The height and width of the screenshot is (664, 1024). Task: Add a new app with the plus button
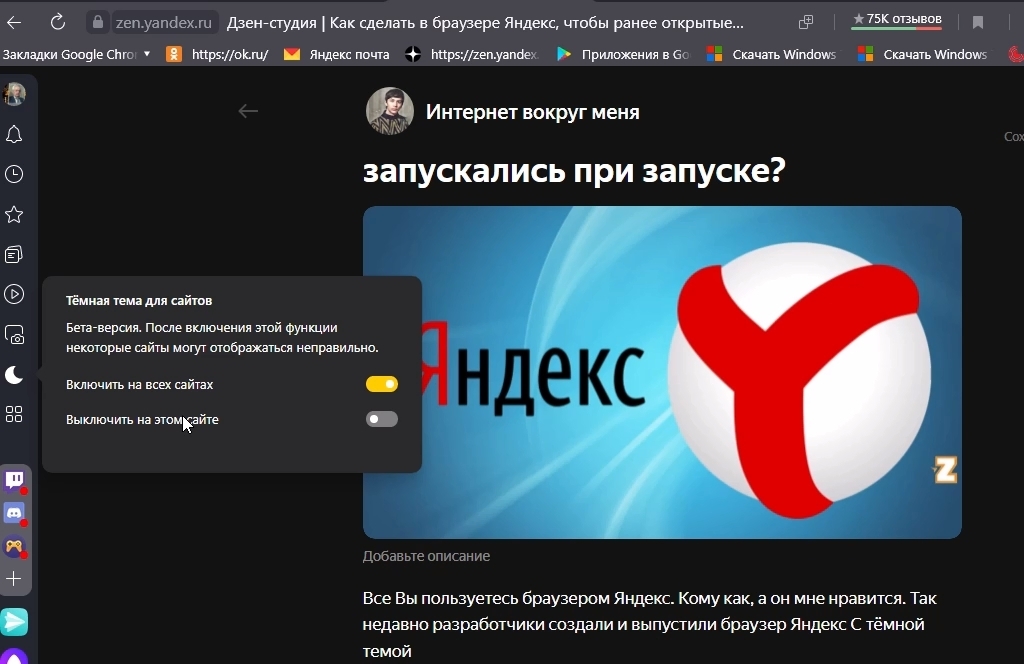(x=14, y=579)
